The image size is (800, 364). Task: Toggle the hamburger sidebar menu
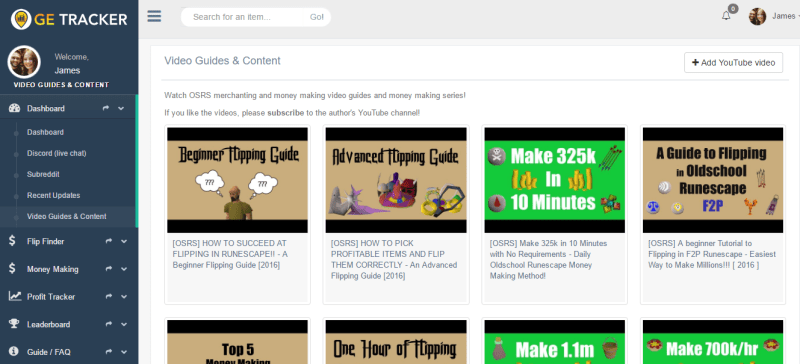pyautogui.click(x=154, y=16)
